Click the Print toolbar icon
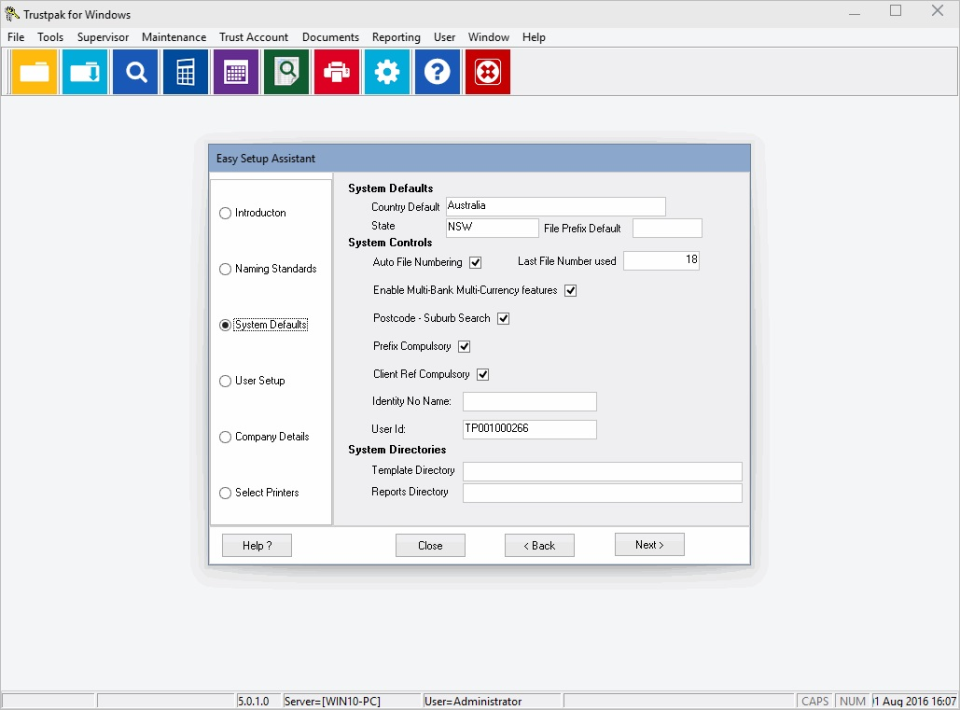This screenshot has height=710, width=960. 336,71
